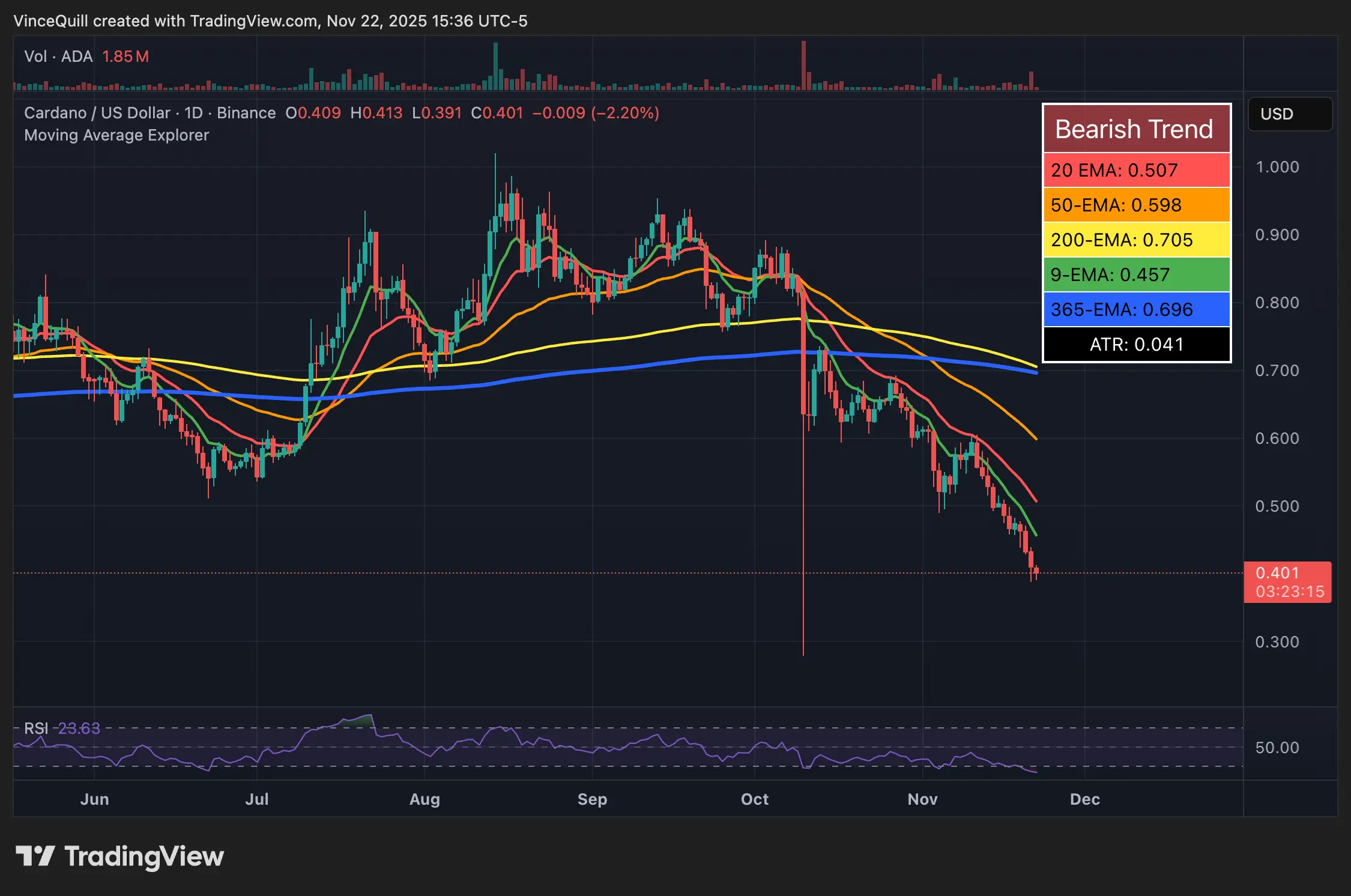The width and height of the screenshot is (1351, 896).
Task: Click the ATR: 0.041 legend row
Action: [1136, 344]
